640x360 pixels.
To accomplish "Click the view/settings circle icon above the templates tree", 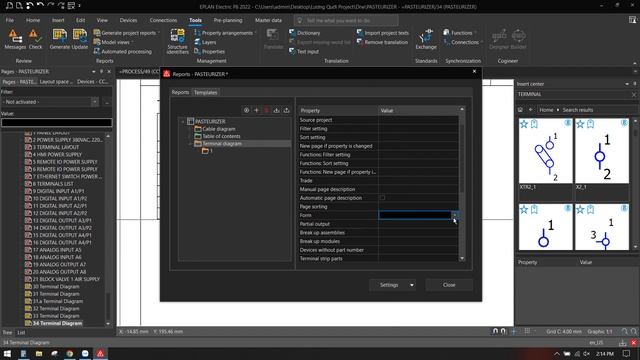I will coord(246,110).
